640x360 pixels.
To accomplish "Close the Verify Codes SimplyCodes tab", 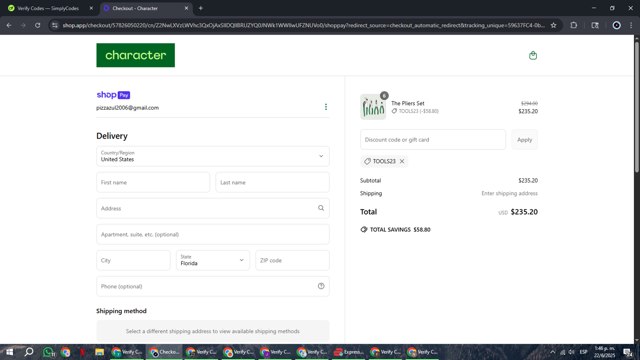I will pos(91,8).
